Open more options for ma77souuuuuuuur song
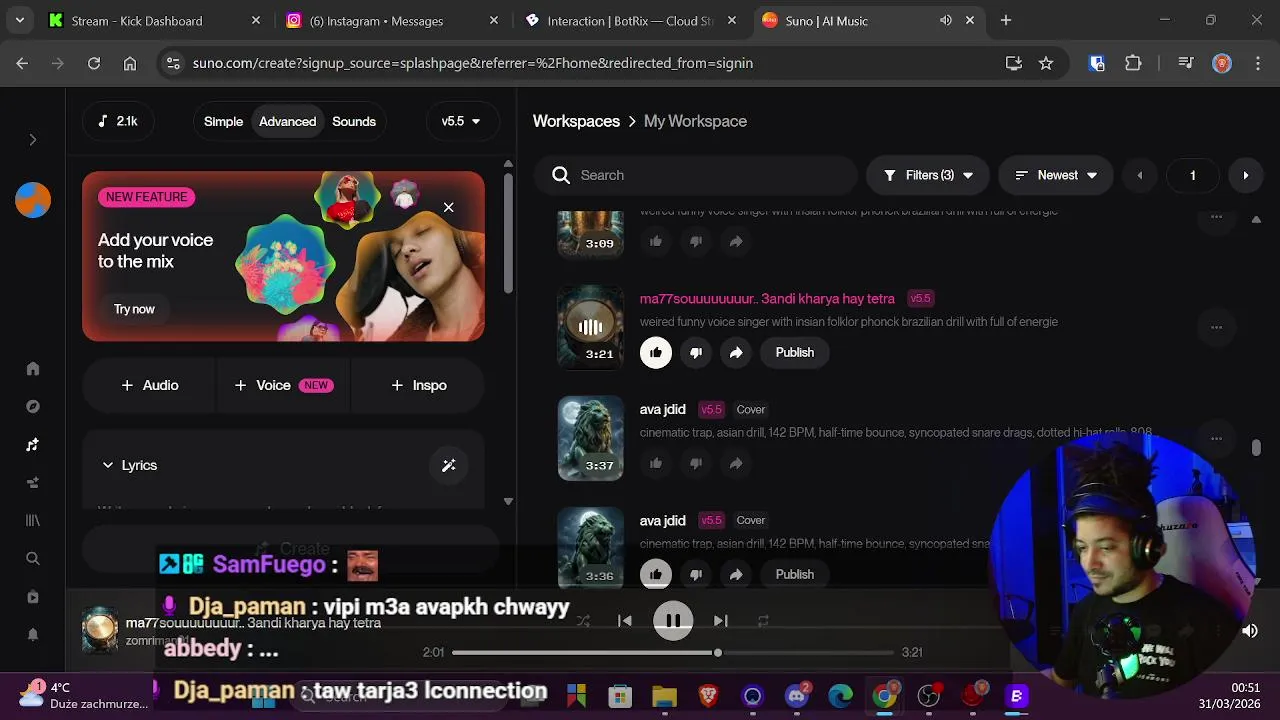Image resolution: width=1280 pixels, height=720 pixels. (1216, 327)
